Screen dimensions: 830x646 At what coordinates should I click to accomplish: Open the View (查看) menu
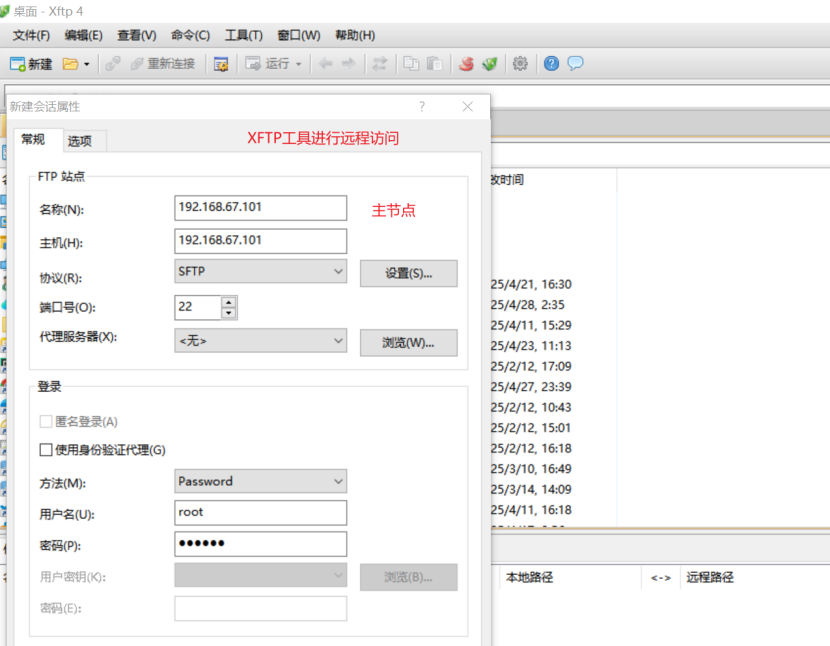point(137,35)
